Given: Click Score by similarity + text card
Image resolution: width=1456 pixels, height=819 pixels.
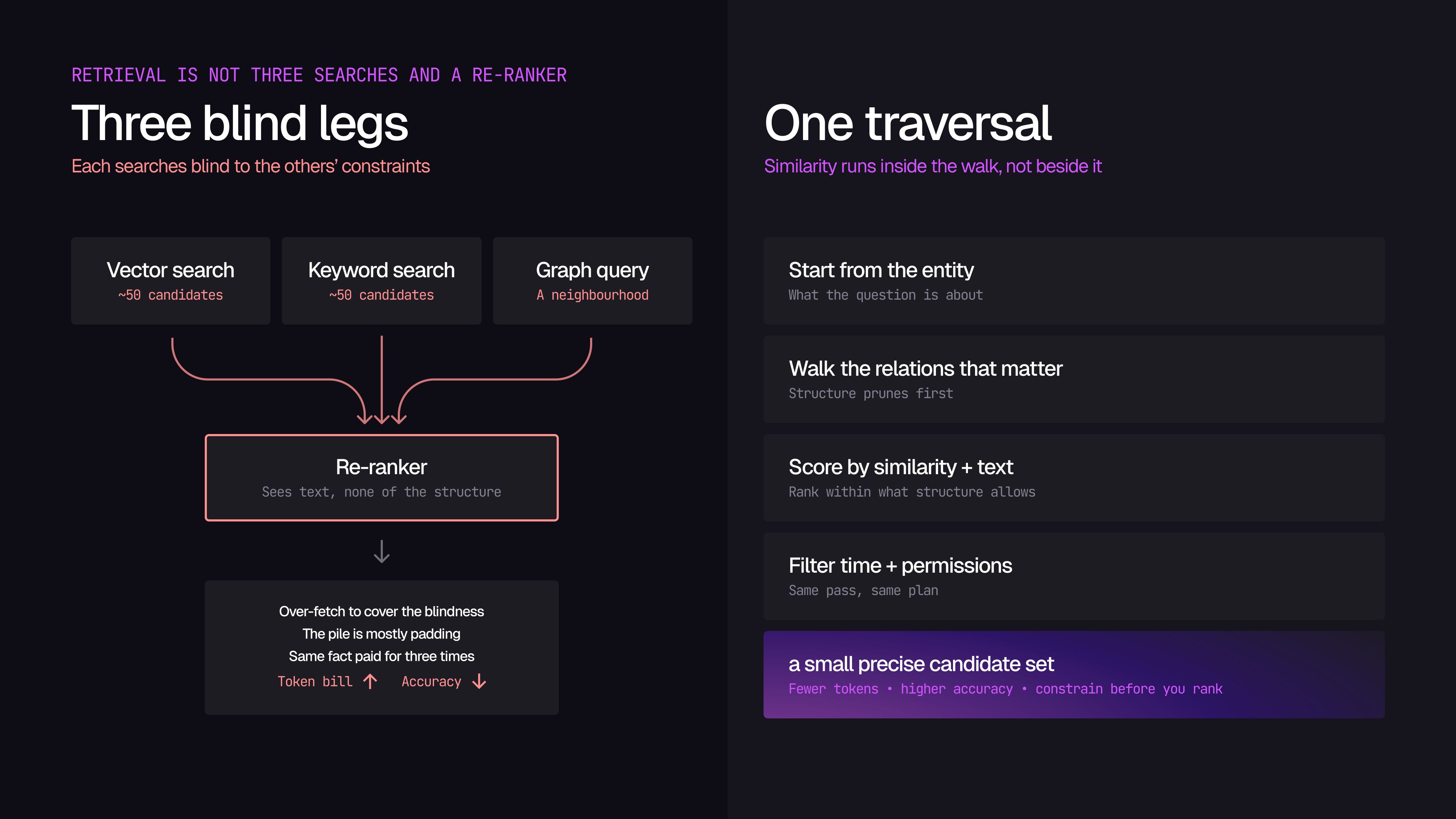Looking at the screenshot, I should click(x=1074, y=478).
